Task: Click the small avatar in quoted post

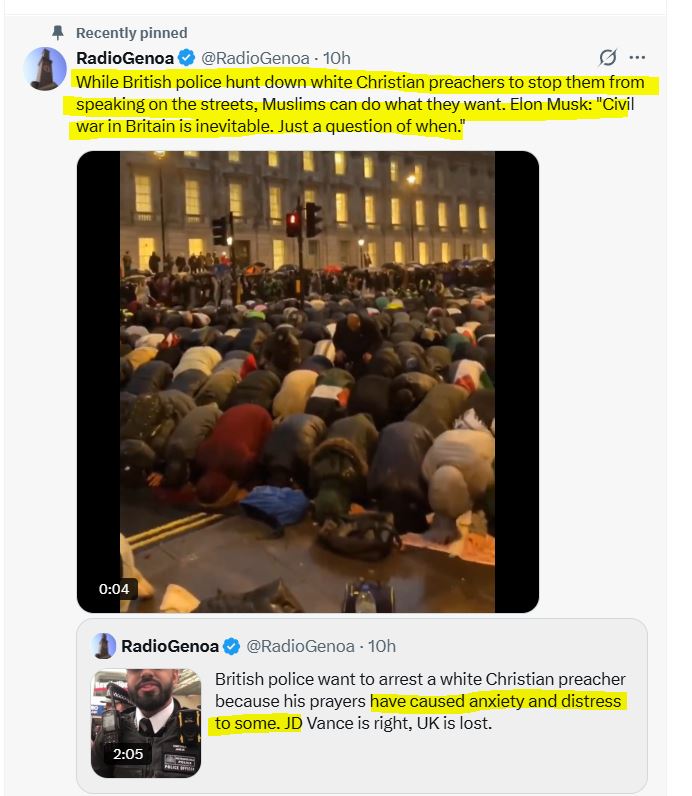Action: coord(104,646)
